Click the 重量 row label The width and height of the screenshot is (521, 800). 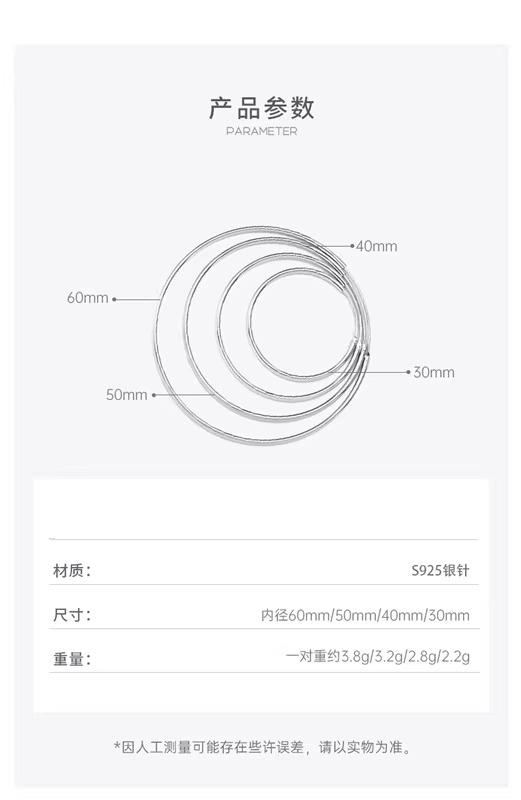tap(72, 659)
